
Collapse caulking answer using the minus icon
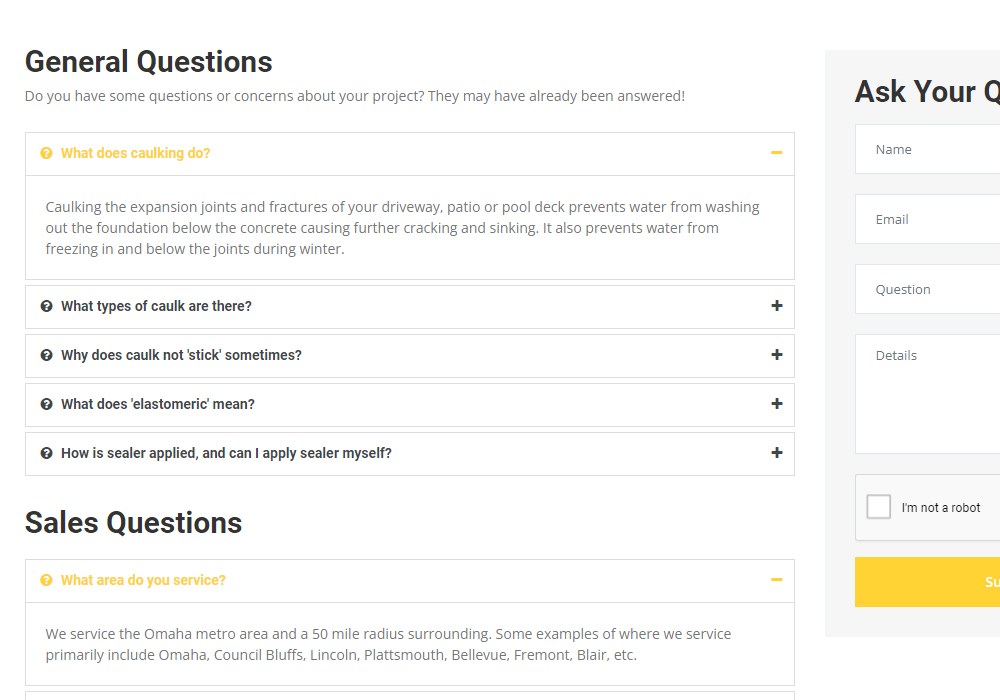click(x=776, y=153)
